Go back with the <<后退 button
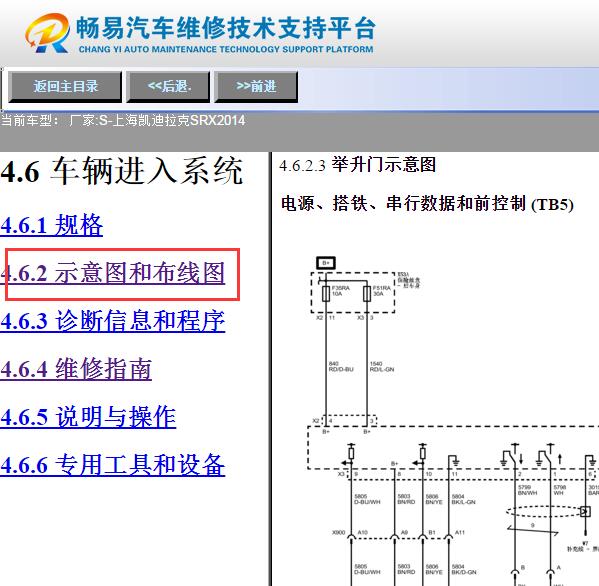This screenshot has height=586, width=599. point(168,87)
